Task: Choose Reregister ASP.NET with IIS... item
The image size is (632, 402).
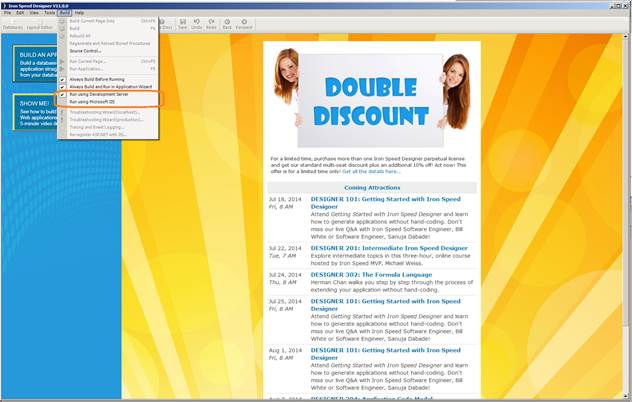Action: [x=108, y=135]
